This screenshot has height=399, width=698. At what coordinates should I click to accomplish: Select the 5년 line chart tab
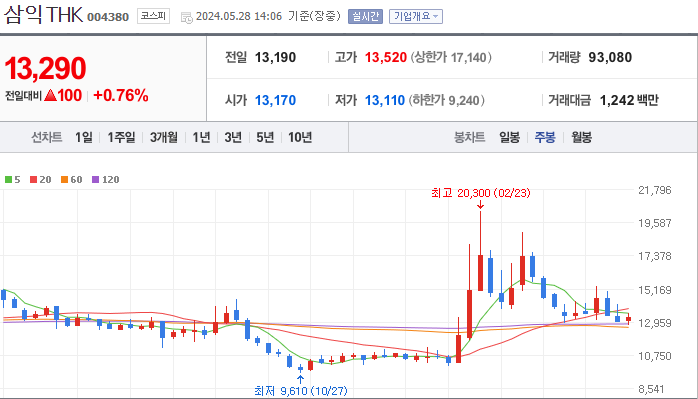point(265,138)
